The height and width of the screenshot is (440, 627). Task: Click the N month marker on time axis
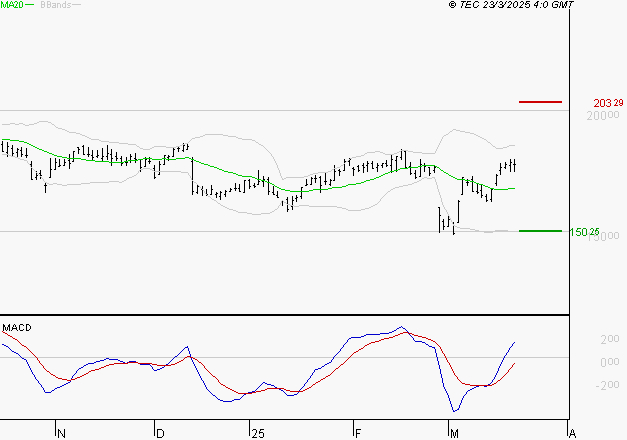pyautogui.click(x=60, y=433)
